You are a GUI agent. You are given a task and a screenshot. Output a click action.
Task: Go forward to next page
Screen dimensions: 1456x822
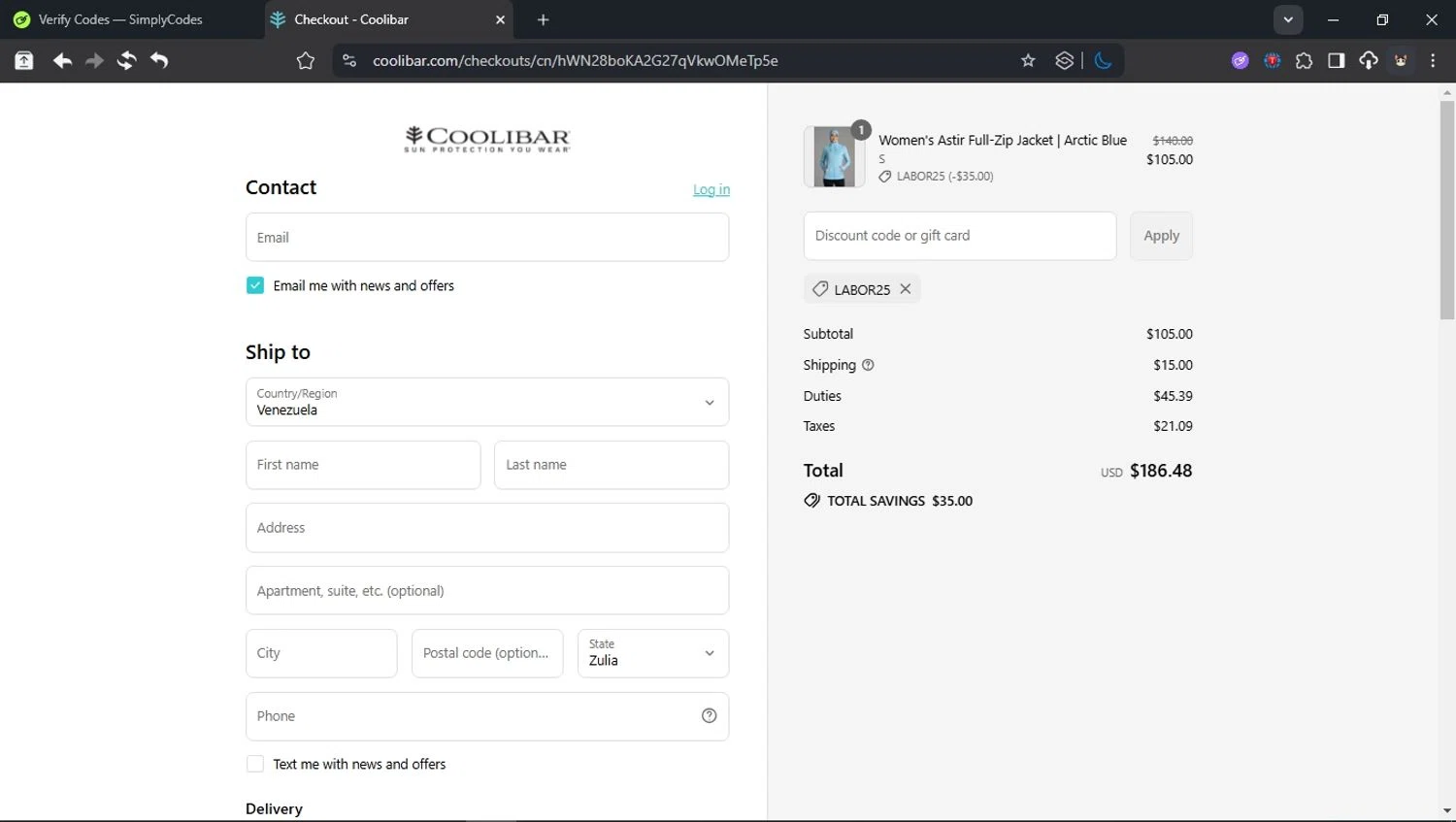click(x=94, y=60)
